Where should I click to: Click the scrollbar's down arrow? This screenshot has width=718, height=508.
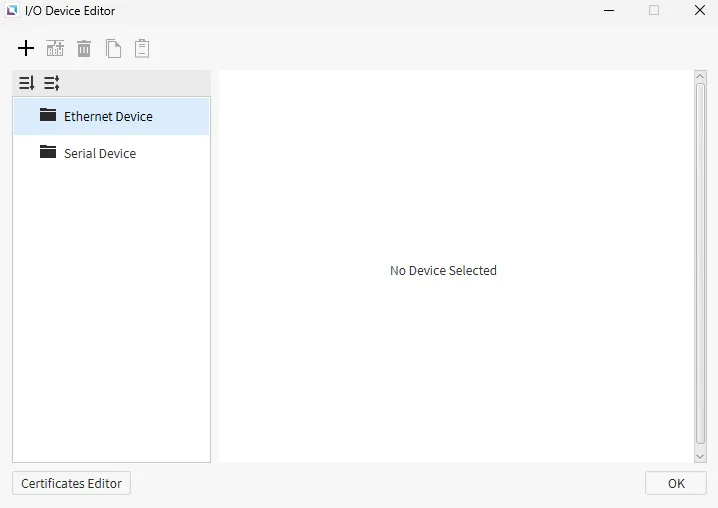click(700, 456)
